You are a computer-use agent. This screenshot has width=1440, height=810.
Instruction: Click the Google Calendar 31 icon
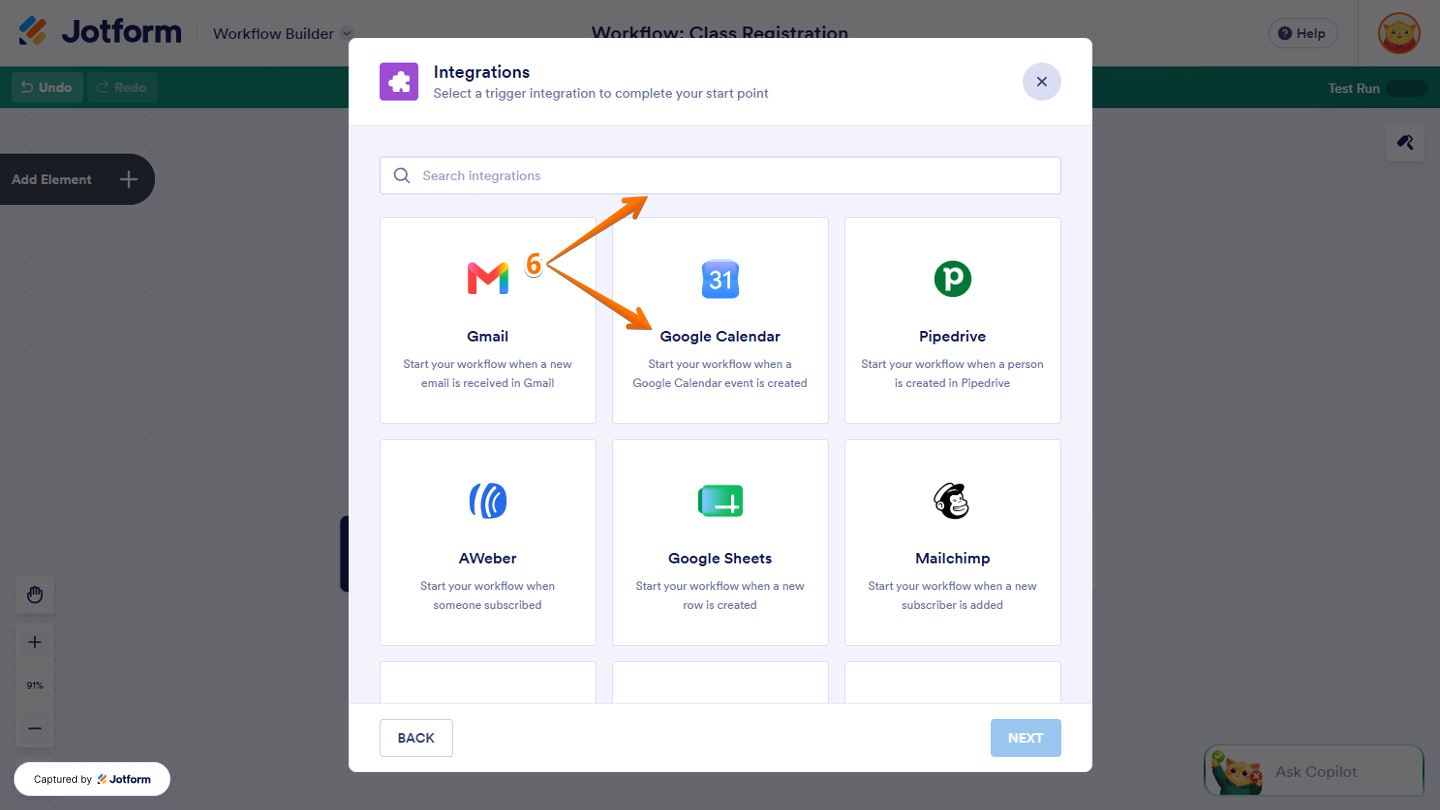(x=720, y=279)
